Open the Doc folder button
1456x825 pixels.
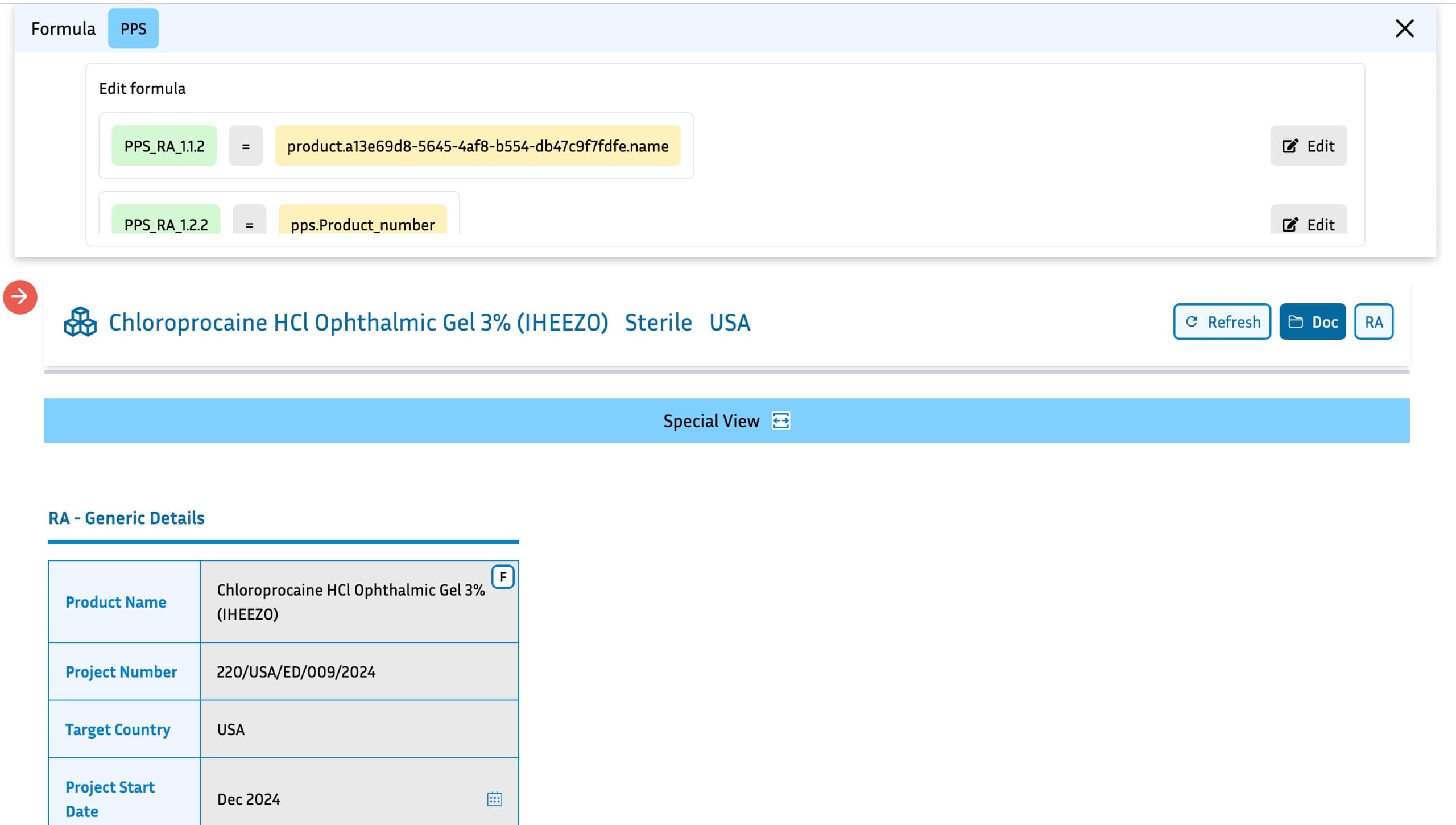tap(1312, 322)
